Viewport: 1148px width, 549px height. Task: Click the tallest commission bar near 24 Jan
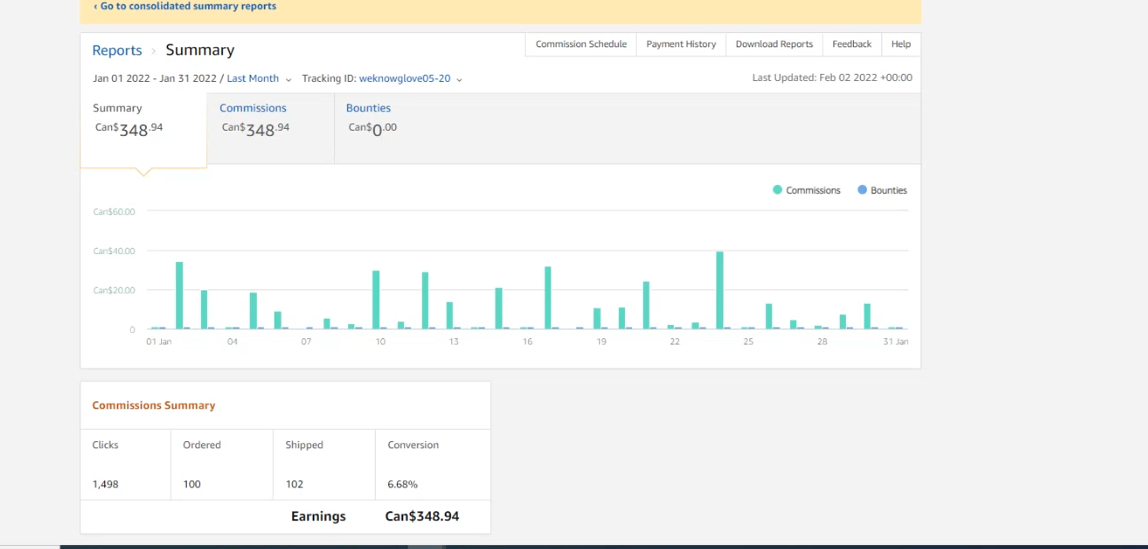pyautogui.click(x=720, y=290)
